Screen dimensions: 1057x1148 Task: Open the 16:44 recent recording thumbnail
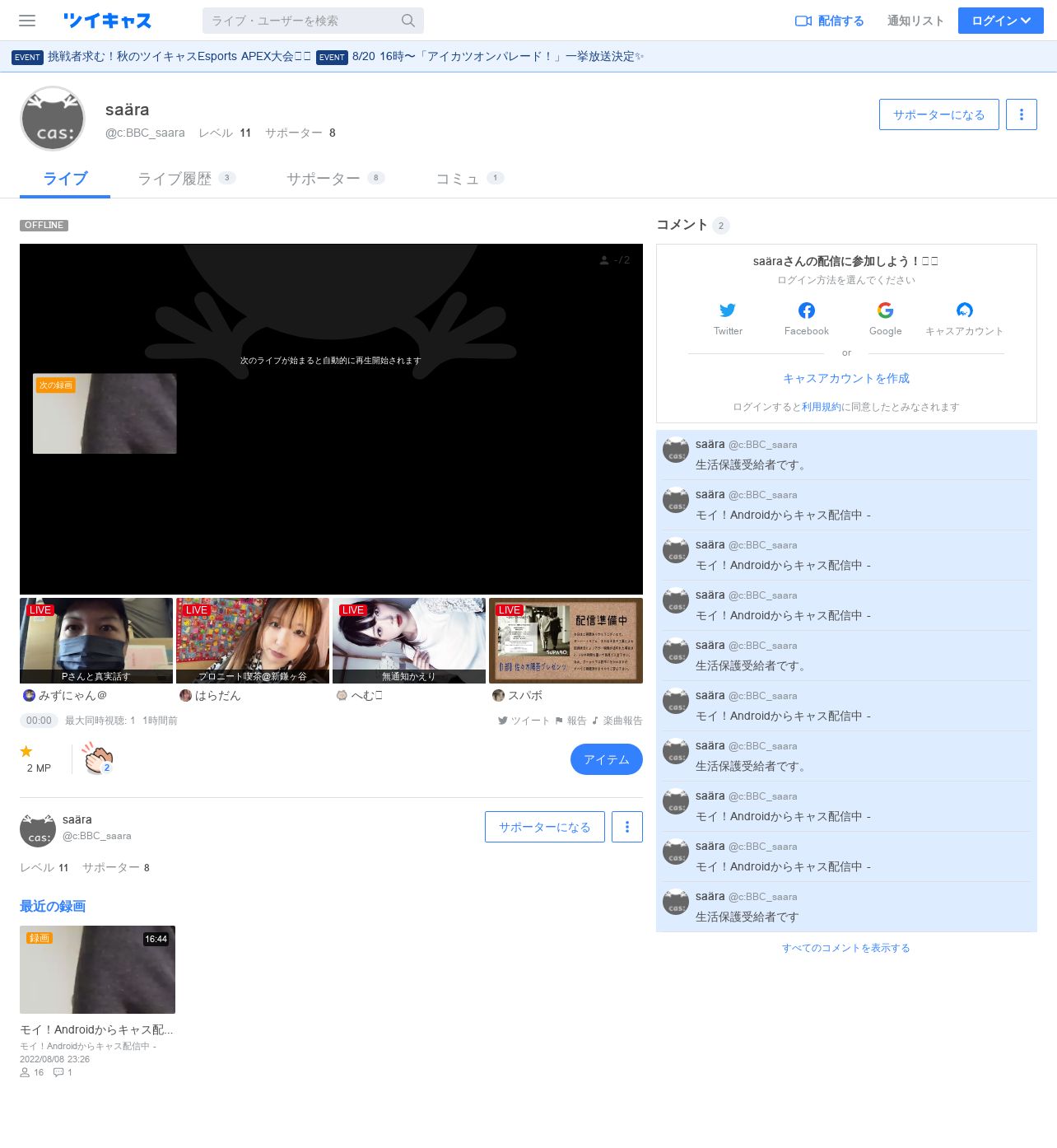[97, 969]
